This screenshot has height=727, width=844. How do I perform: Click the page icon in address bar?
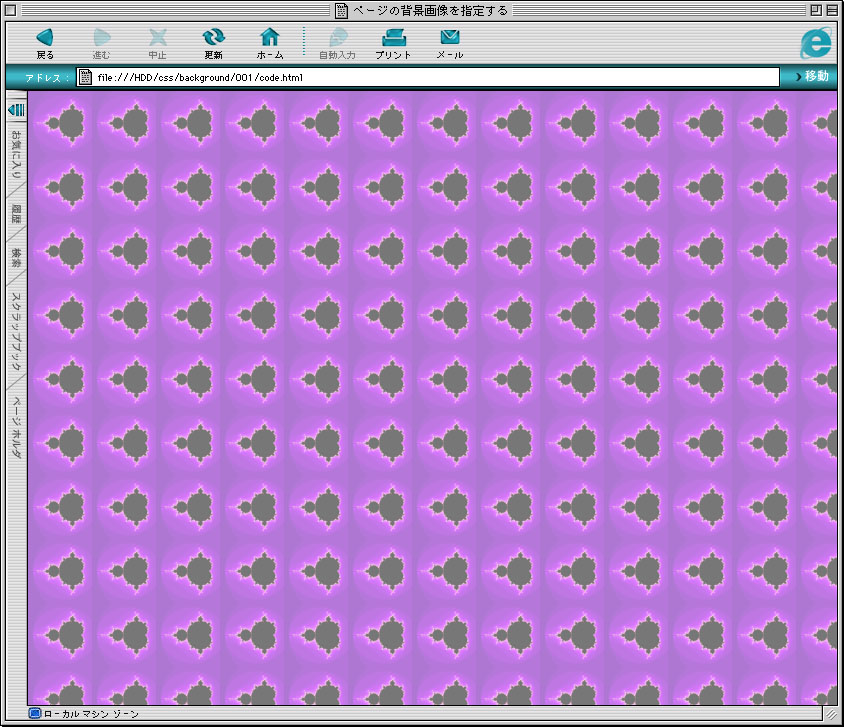pos(85,77)
